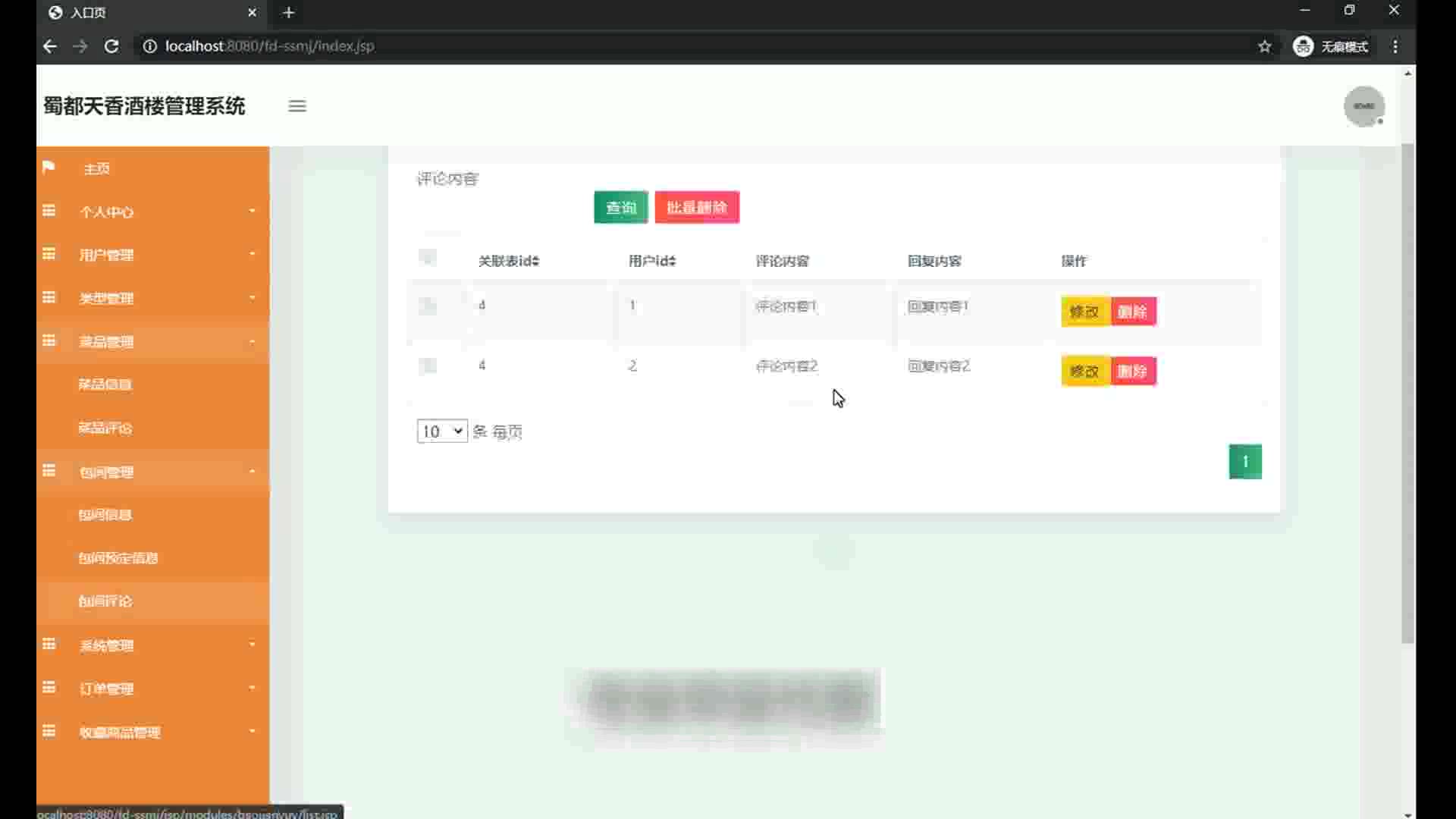Sort by 用户id column header

pyautogui.click(x=652, y=261)
